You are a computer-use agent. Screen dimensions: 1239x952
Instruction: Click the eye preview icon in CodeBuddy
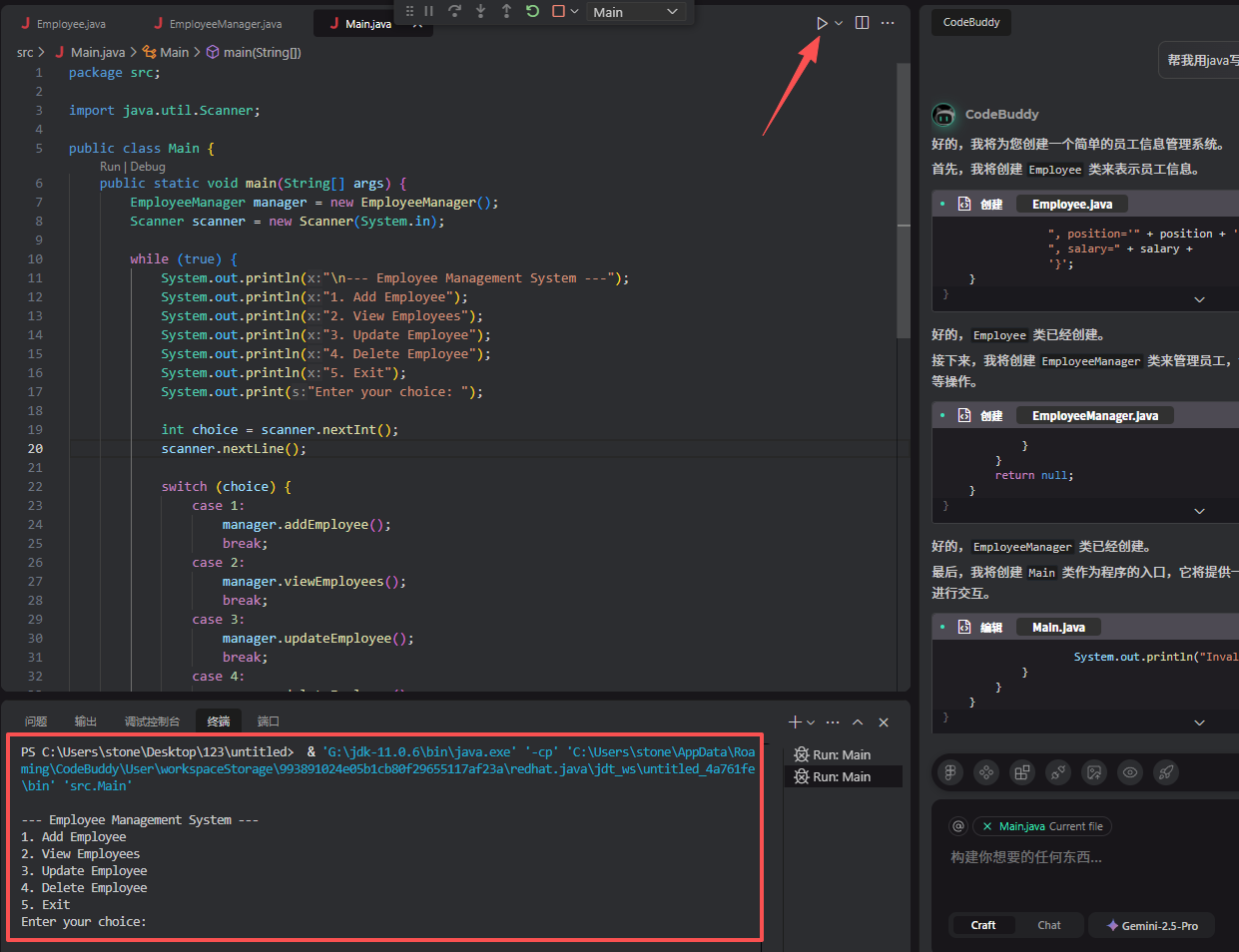tap(1130, 771)
